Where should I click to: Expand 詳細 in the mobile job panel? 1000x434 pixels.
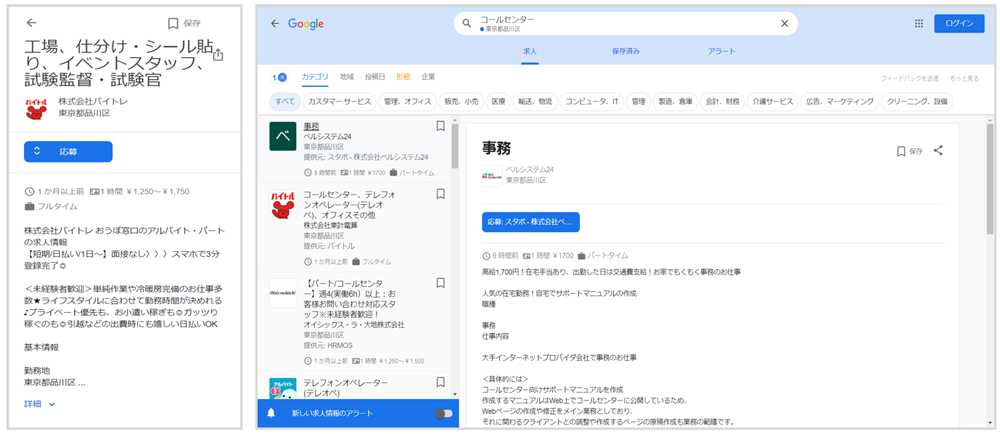pyautogui.click(x=40, y=404)
